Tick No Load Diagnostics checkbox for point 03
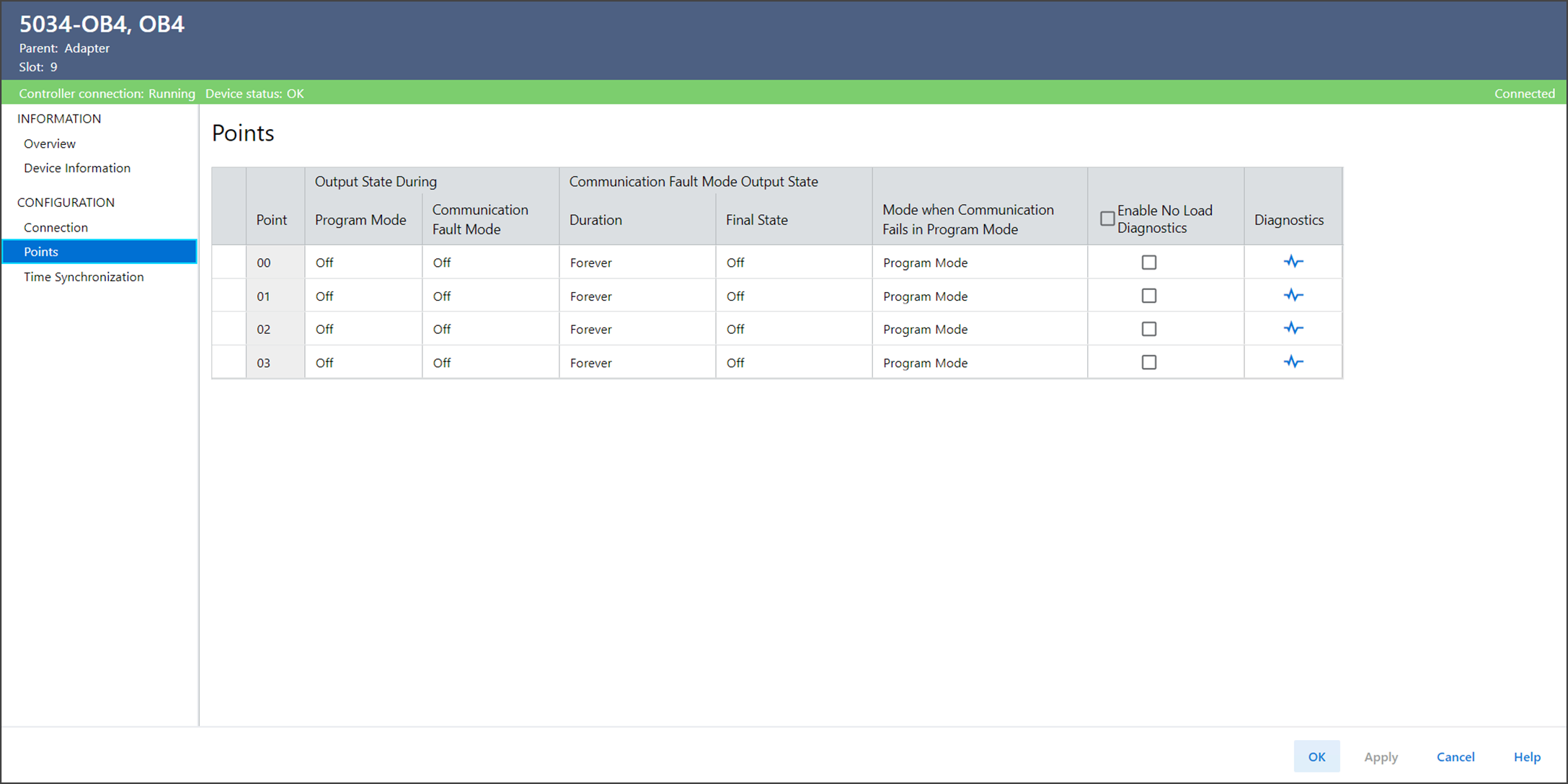Image resolution: width=1568 pixels, height=784 pixels. tap(1148, 362)
